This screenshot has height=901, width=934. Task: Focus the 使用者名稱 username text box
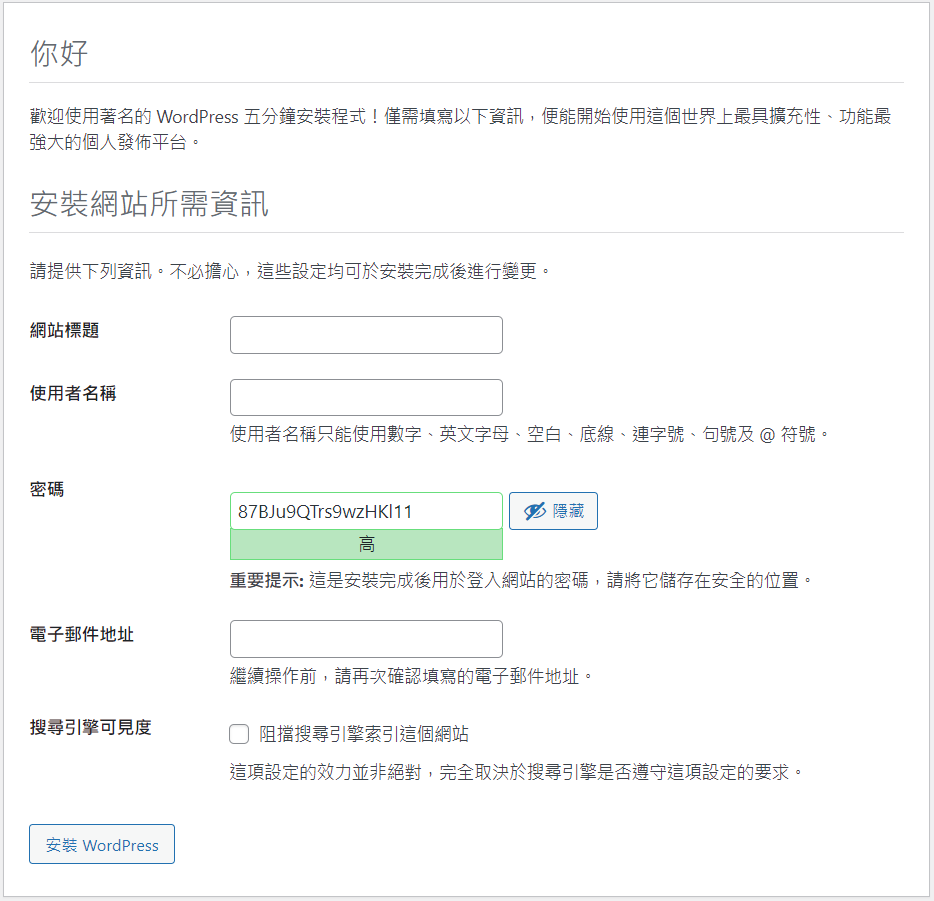366,397
